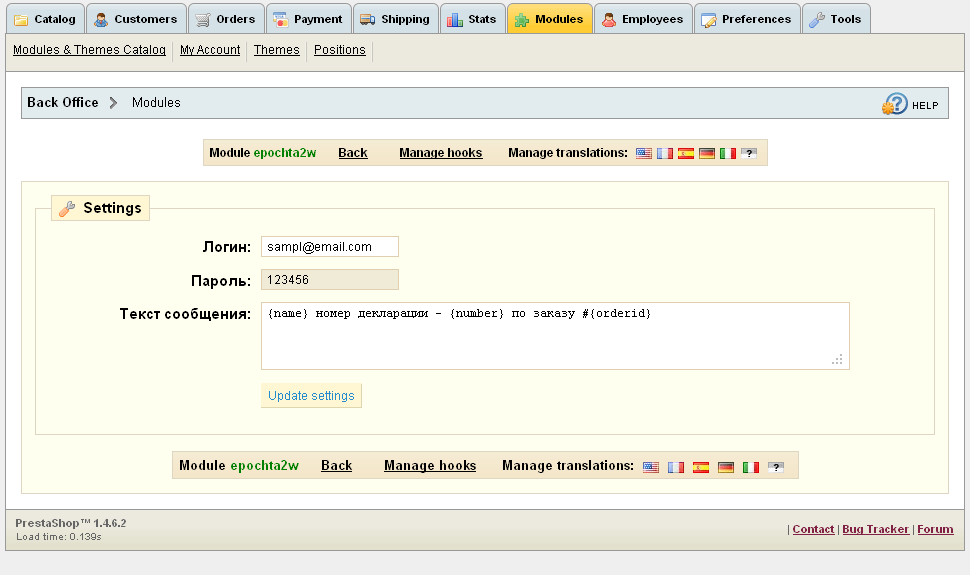Click the Spanish flag in top translations row

click(686, 154)
